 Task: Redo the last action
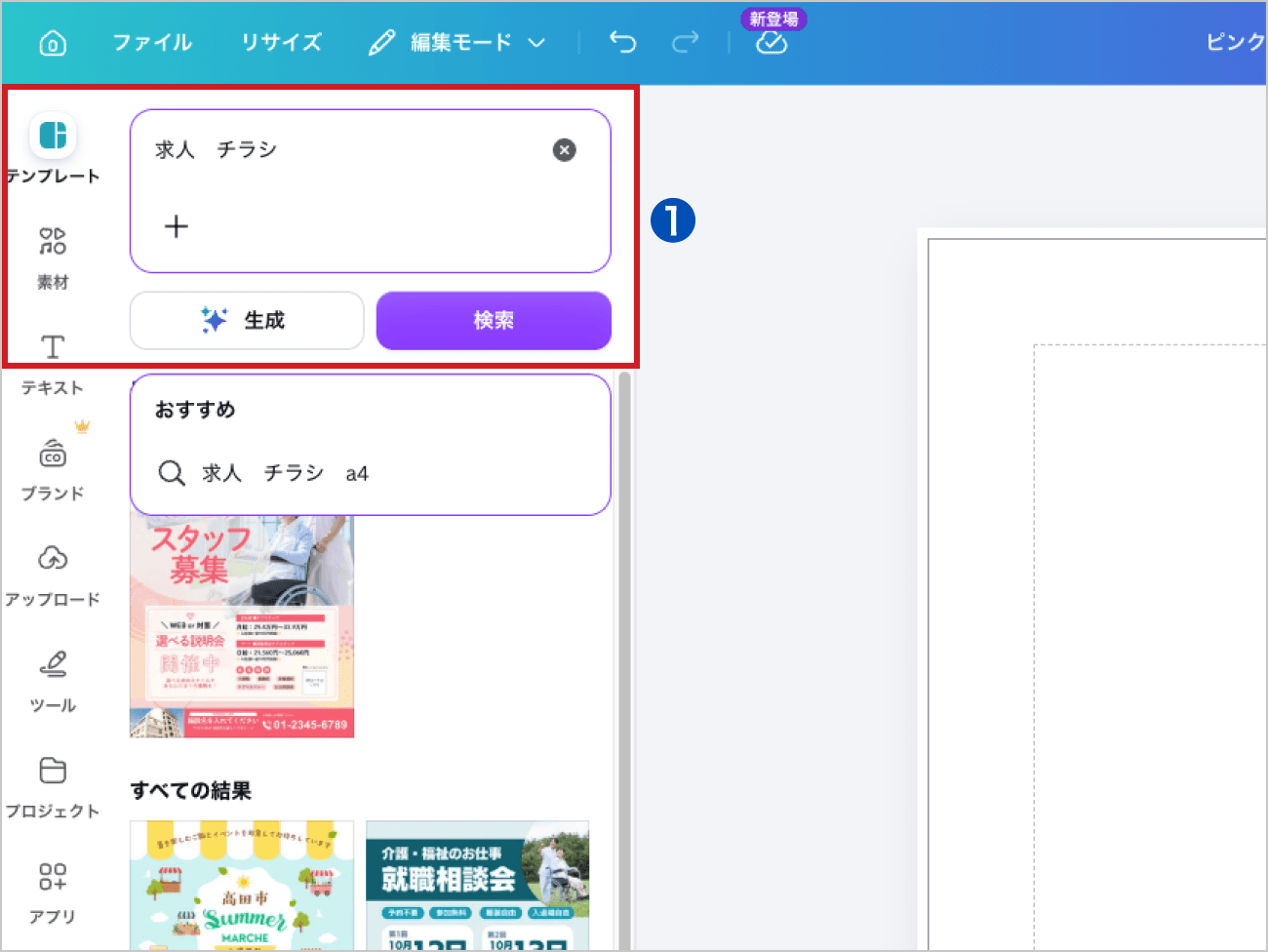click(686, 42)
